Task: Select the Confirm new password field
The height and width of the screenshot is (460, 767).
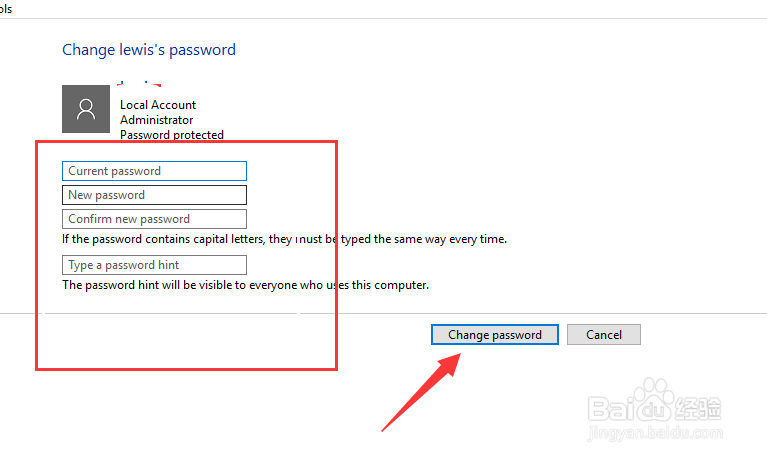Action: pyautogui.click(x=154, y=219)
